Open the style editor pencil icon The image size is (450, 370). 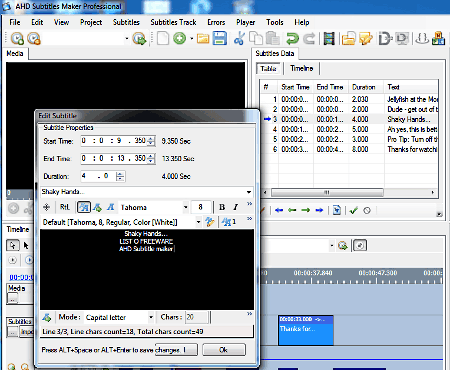pos(210,222)
